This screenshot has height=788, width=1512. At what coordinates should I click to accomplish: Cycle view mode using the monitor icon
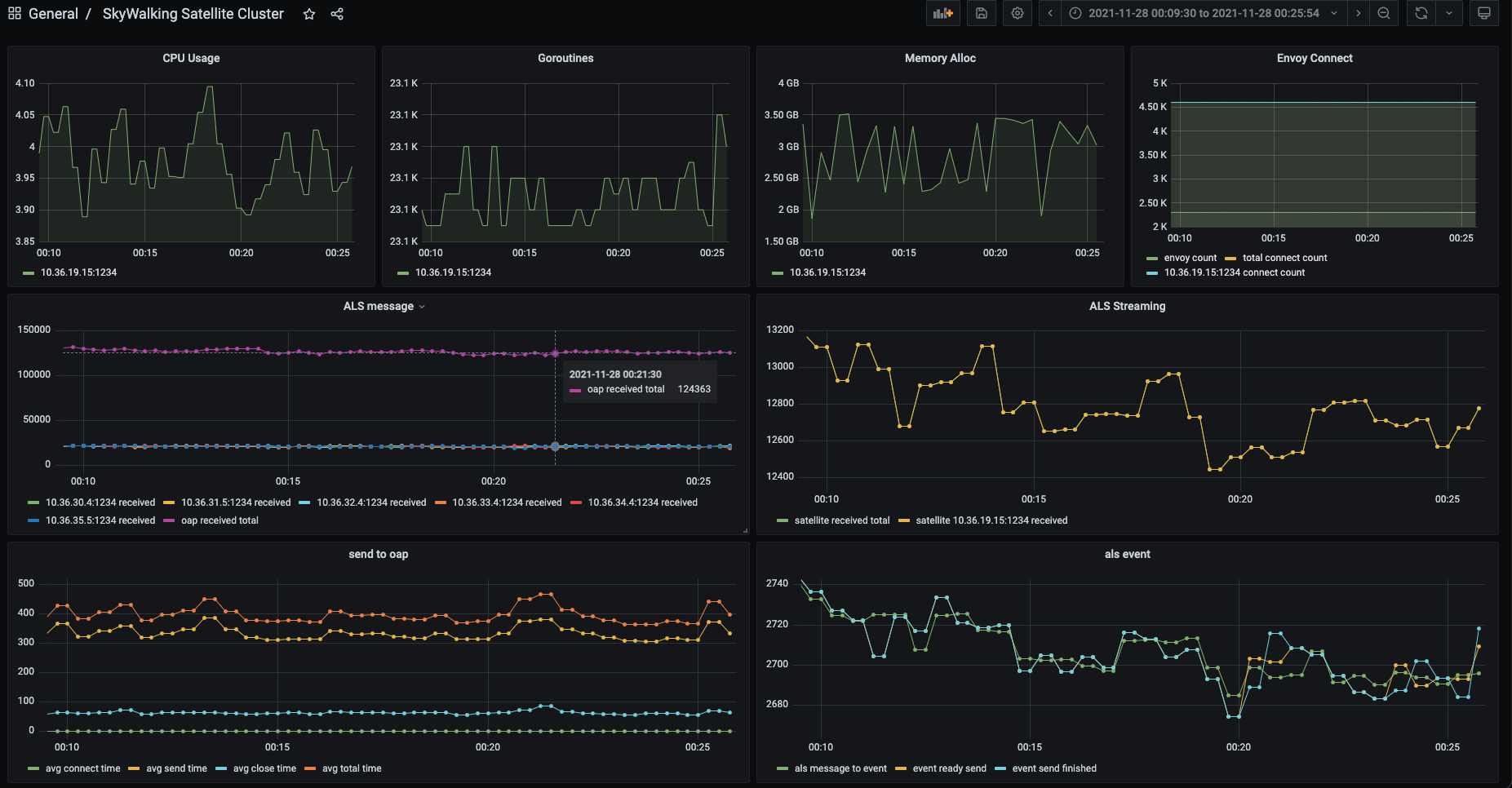(x=1484, y=13)
